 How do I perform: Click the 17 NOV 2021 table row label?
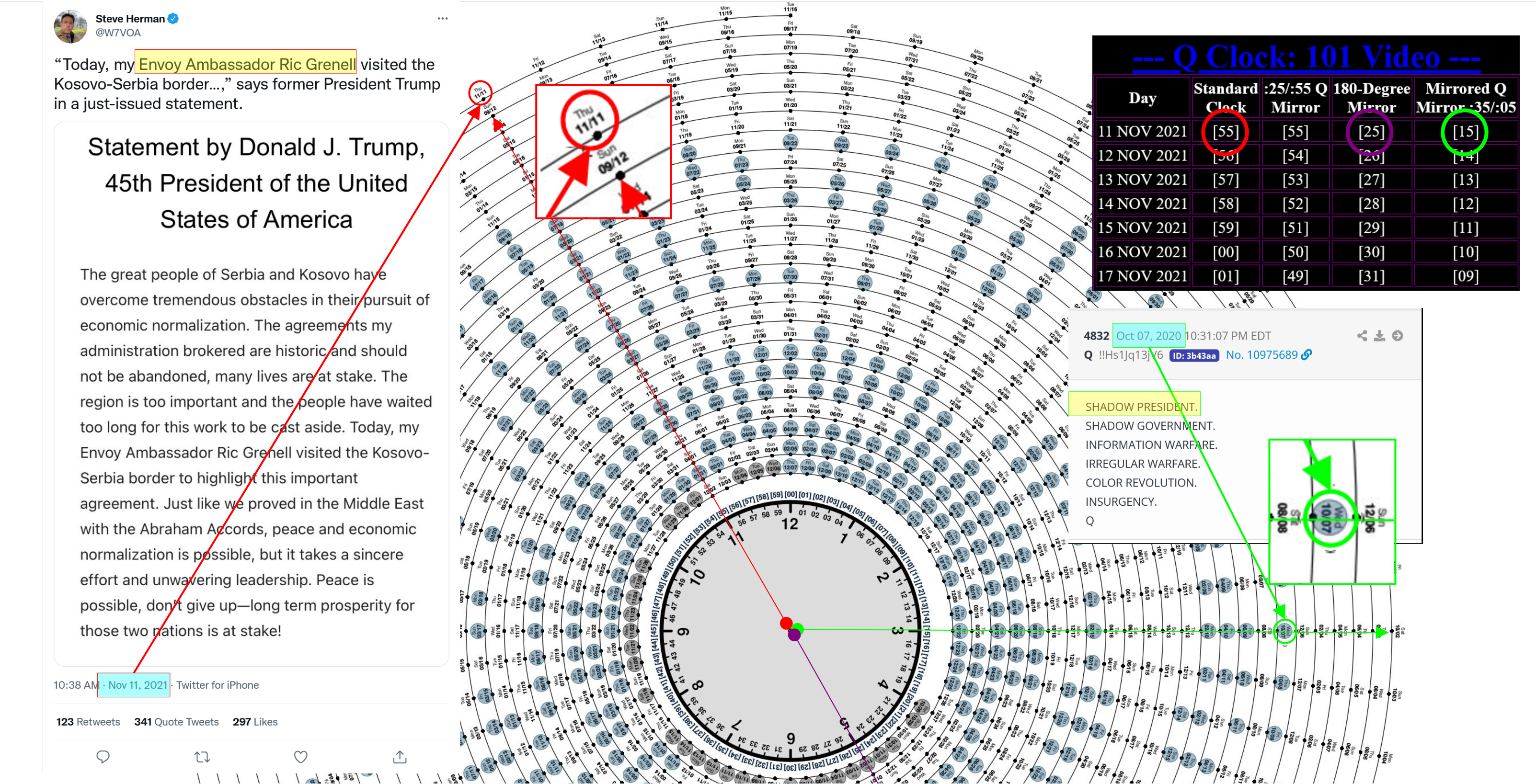pos(1142,276)
